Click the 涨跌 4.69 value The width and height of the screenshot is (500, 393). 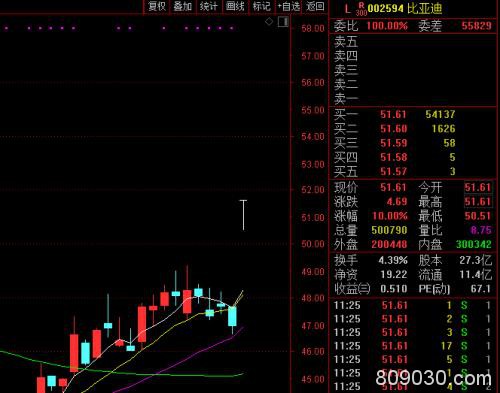(397, 202)
